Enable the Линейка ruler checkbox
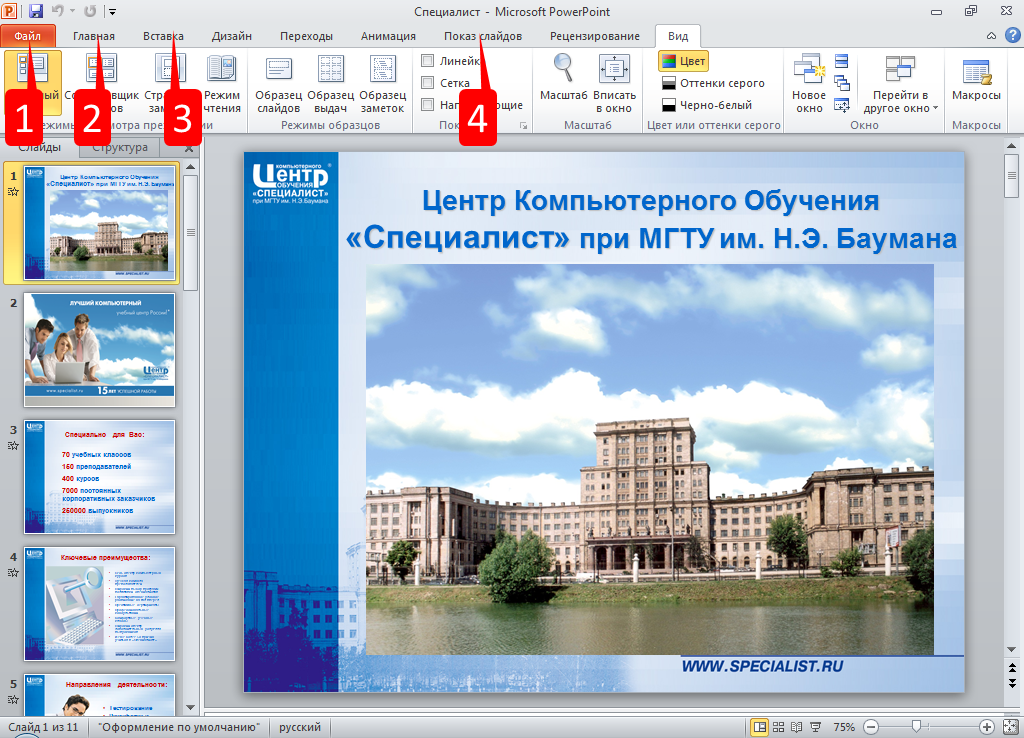 pyautogui.click(x=428, y=60)
